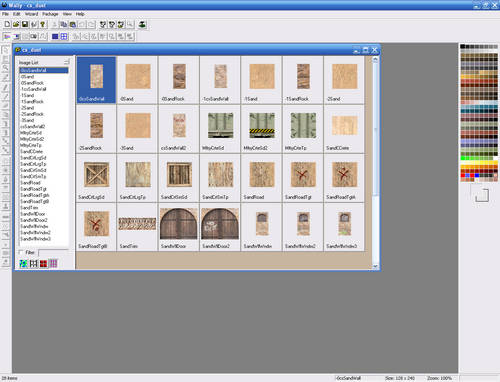Click the 'Size: 128 x 240' status entry
The image size is (500, 382).
[400, 378]
